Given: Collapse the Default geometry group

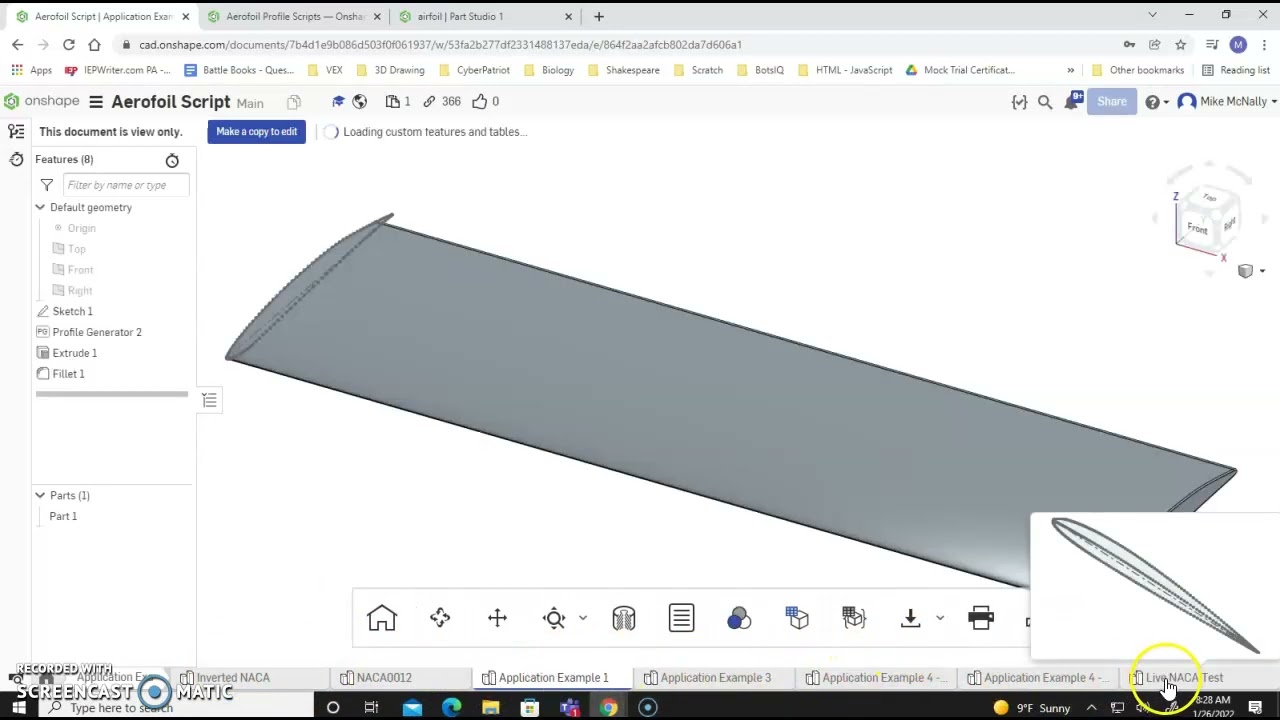Looking at the screenshot, I should 40,207.
